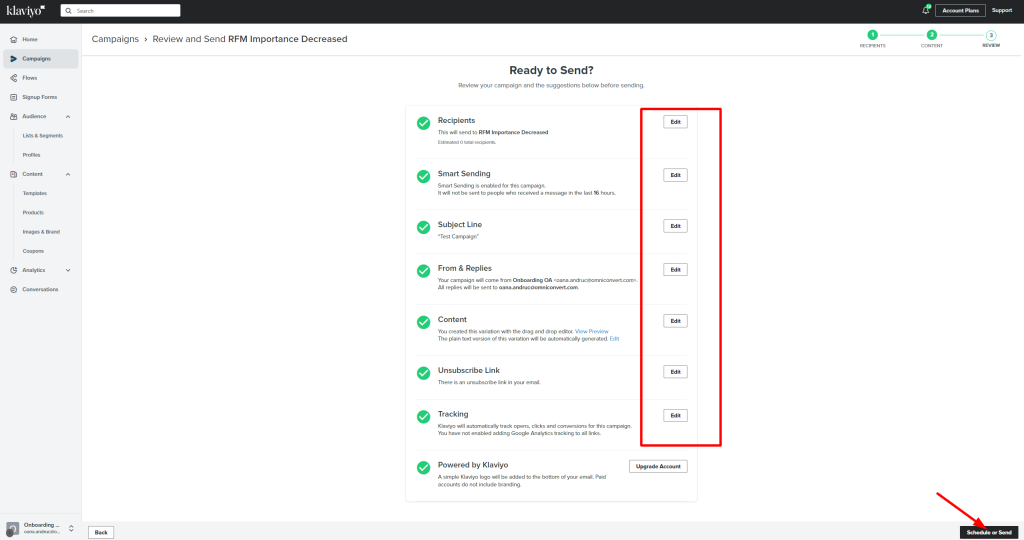Focus the Search field
Image resolution: width=1024 pixels, height=540 pixels.
pos(120,10)
